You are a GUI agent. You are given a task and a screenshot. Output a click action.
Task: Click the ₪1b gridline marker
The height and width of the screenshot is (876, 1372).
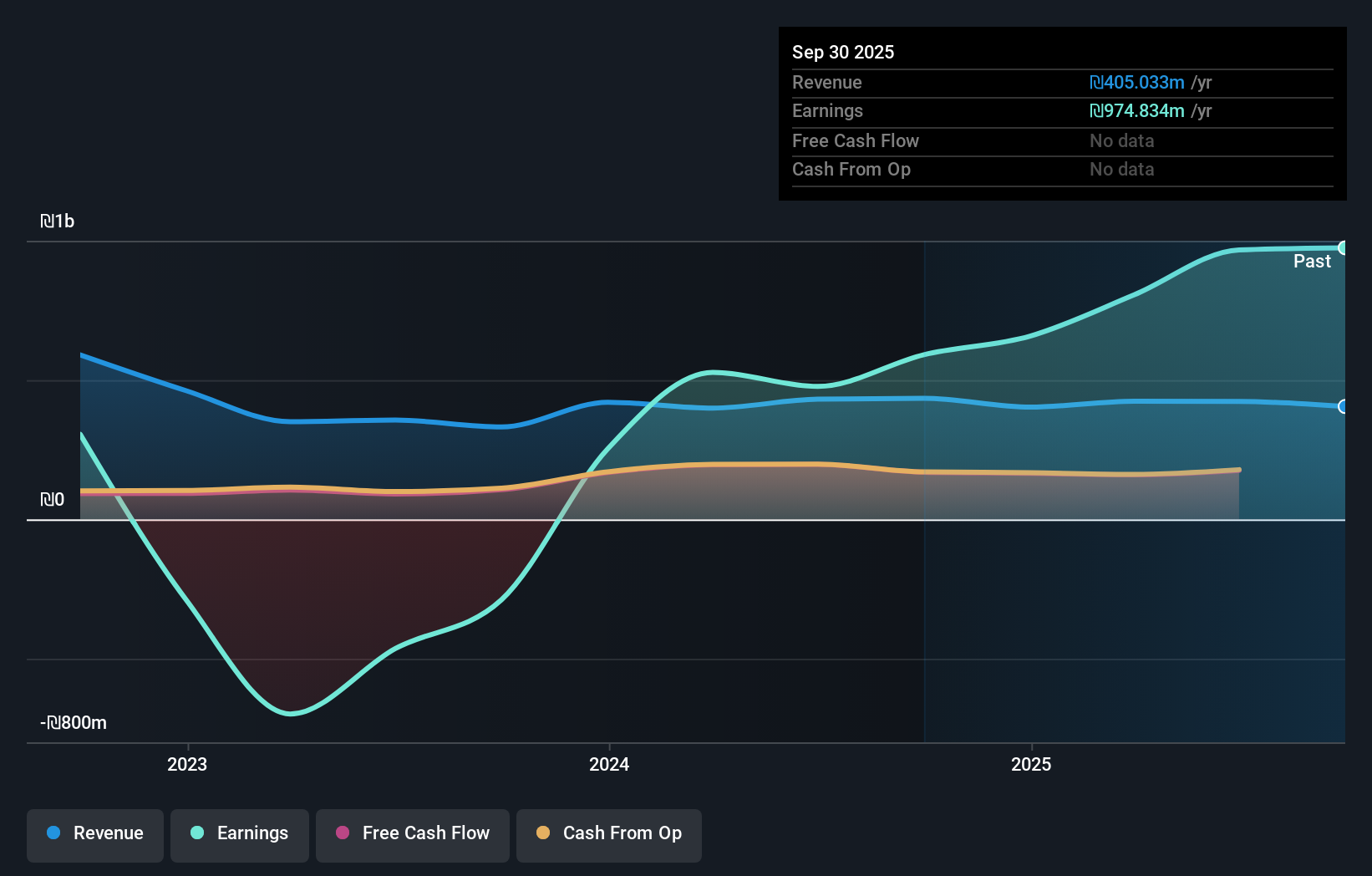[x=58, y=222]
